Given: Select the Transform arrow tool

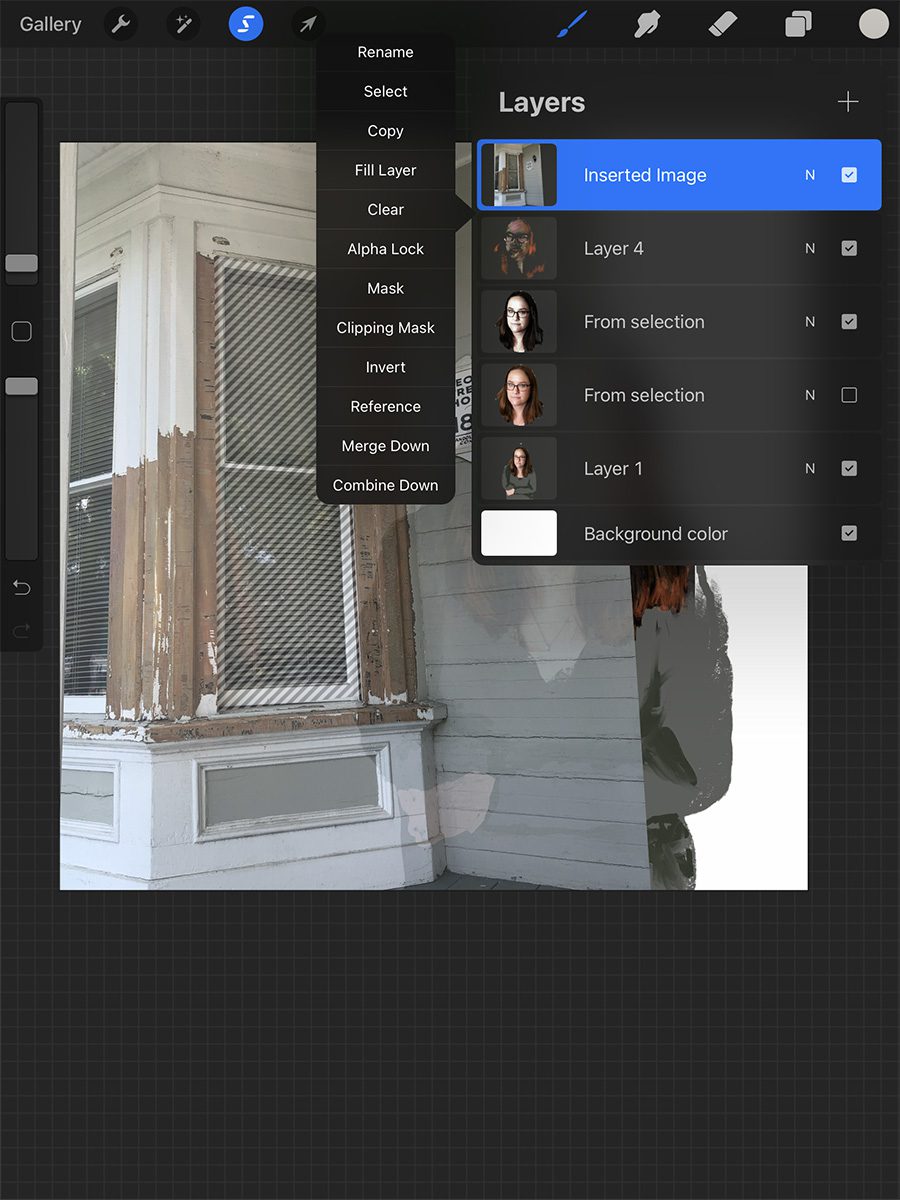Looking at the screenshot, I should click(307, 24).
